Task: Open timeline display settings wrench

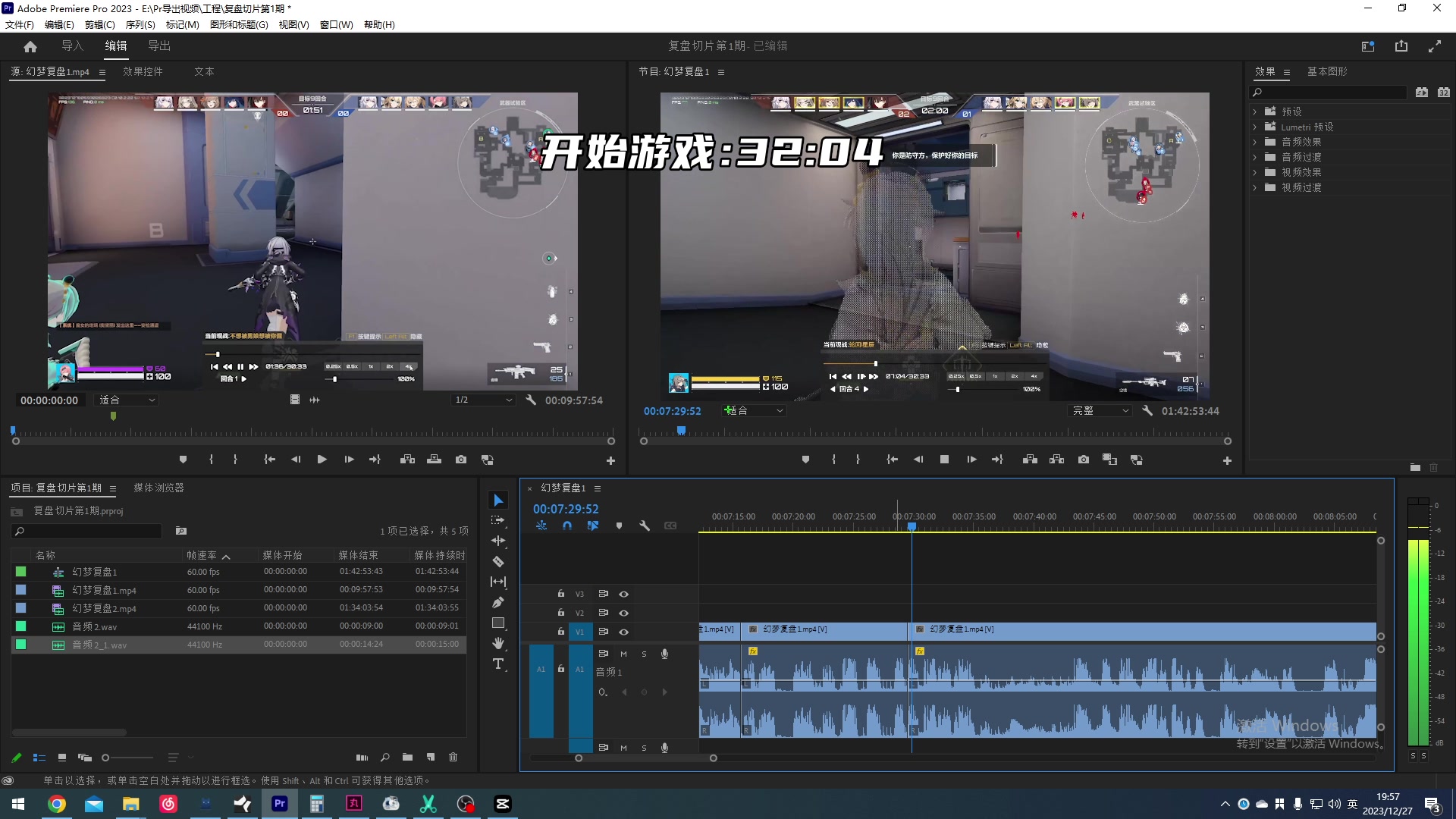Action: point(645,526)
